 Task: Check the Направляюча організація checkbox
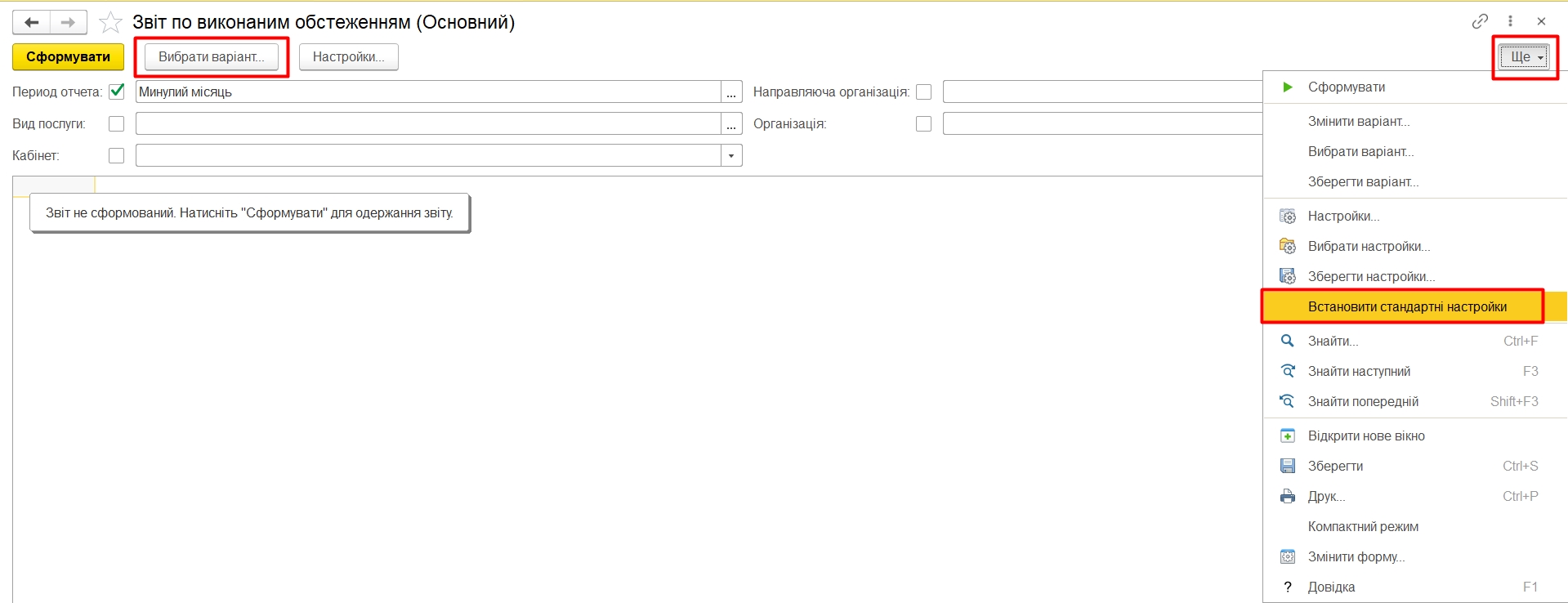pyautogui.click(x=924, y=92)
